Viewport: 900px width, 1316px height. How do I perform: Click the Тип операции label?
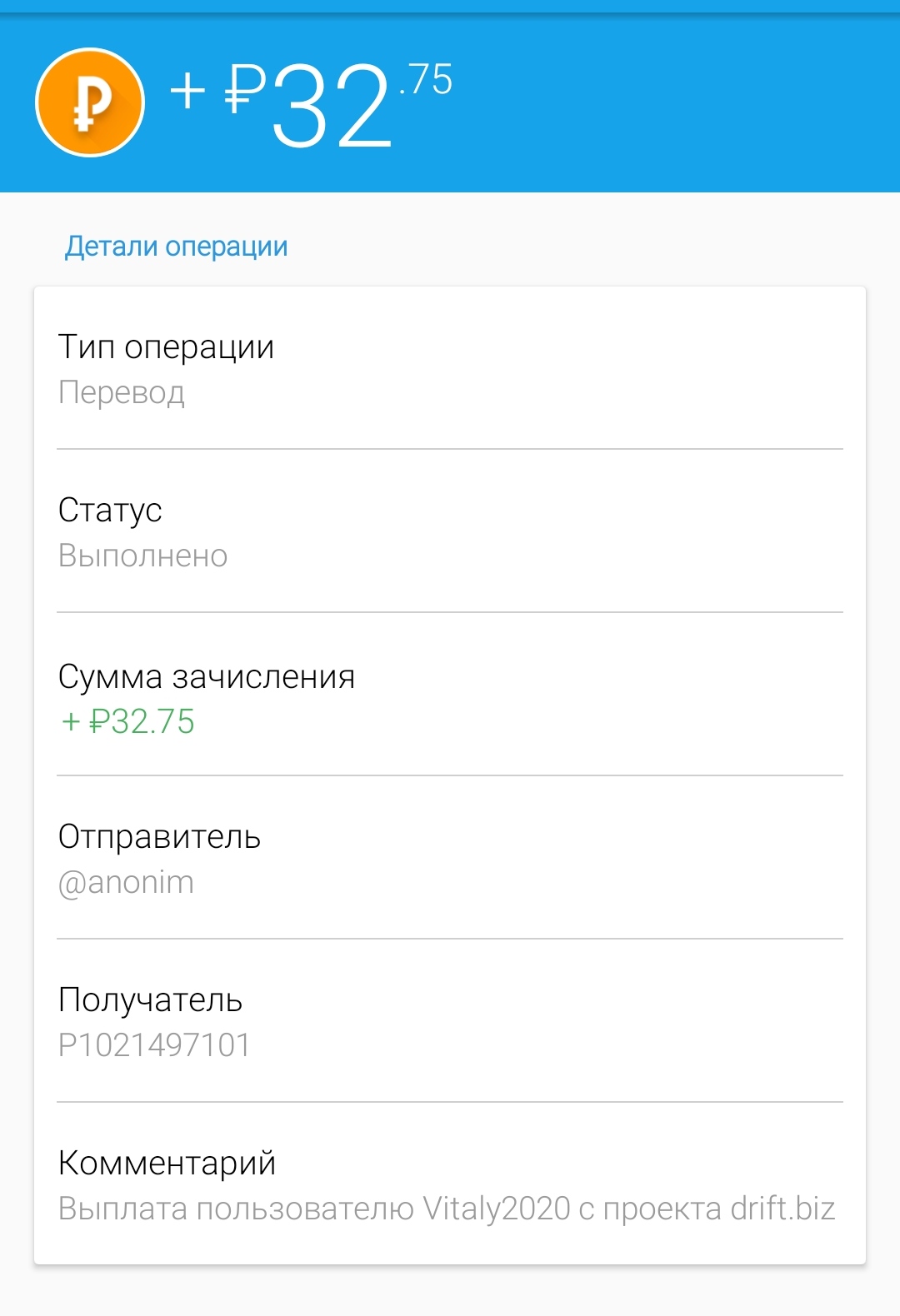(166, 347)
